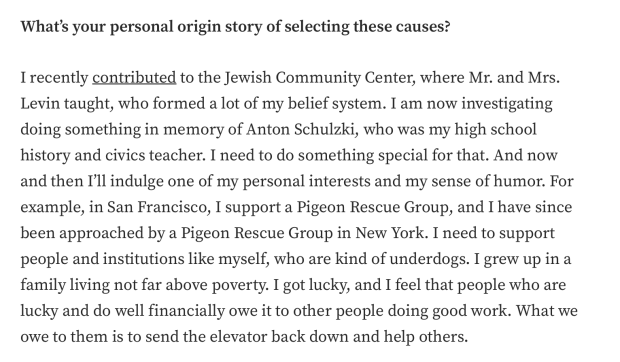
Task: Open the underlined "contributed" link
Action: coord(134,77)
